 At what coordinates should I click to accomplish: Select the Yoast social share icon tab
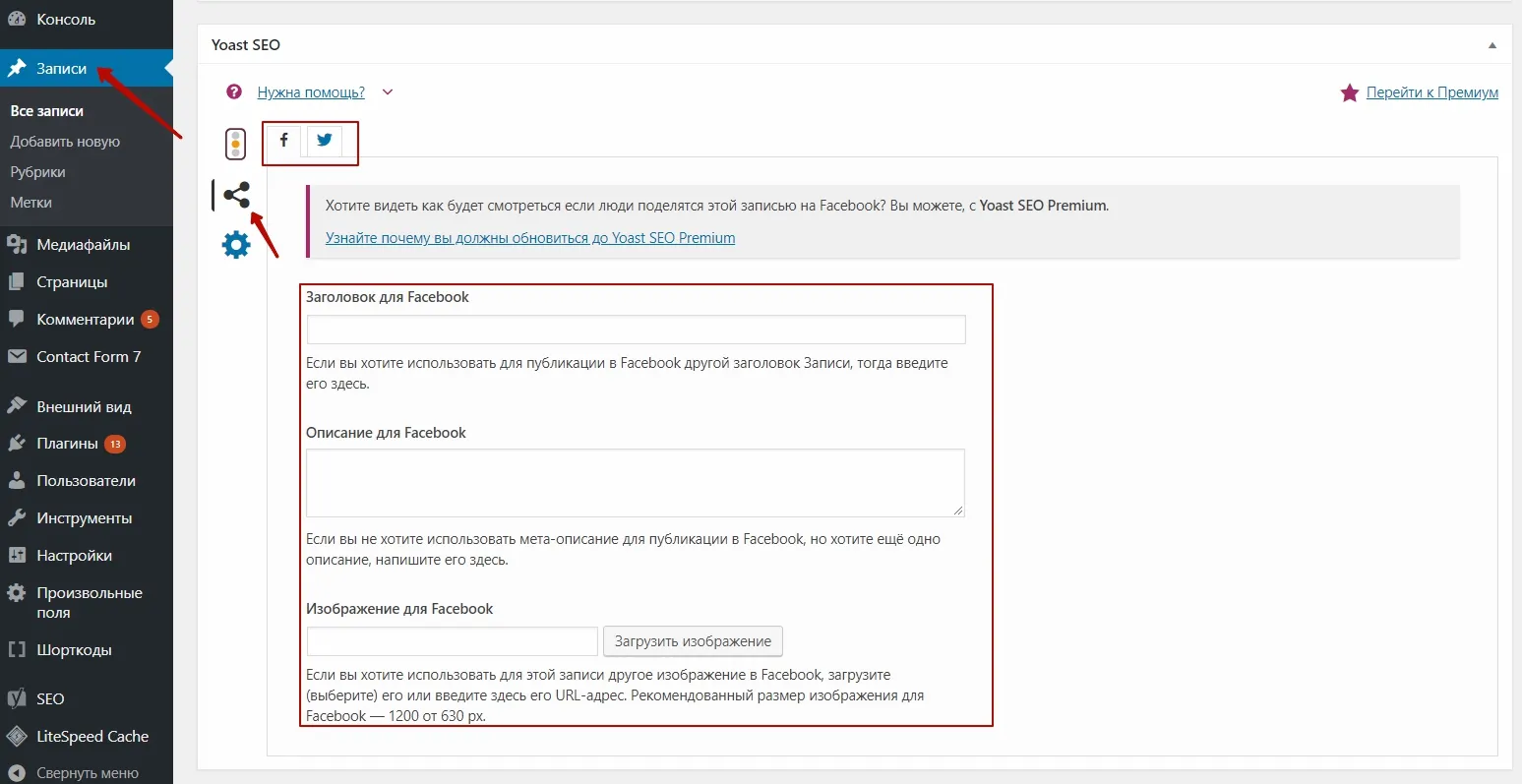[236, 195]
